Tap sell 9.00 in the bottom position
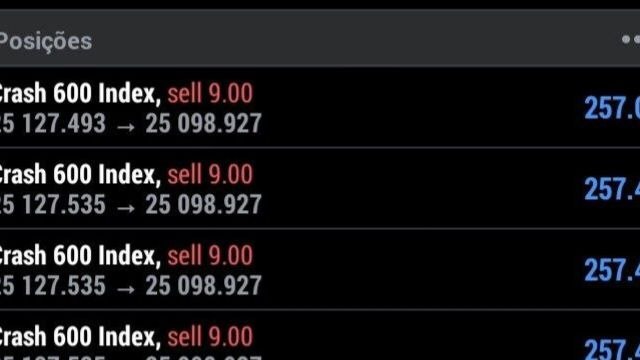Viewport: 640px width, 360px height. tap(210, 336)
